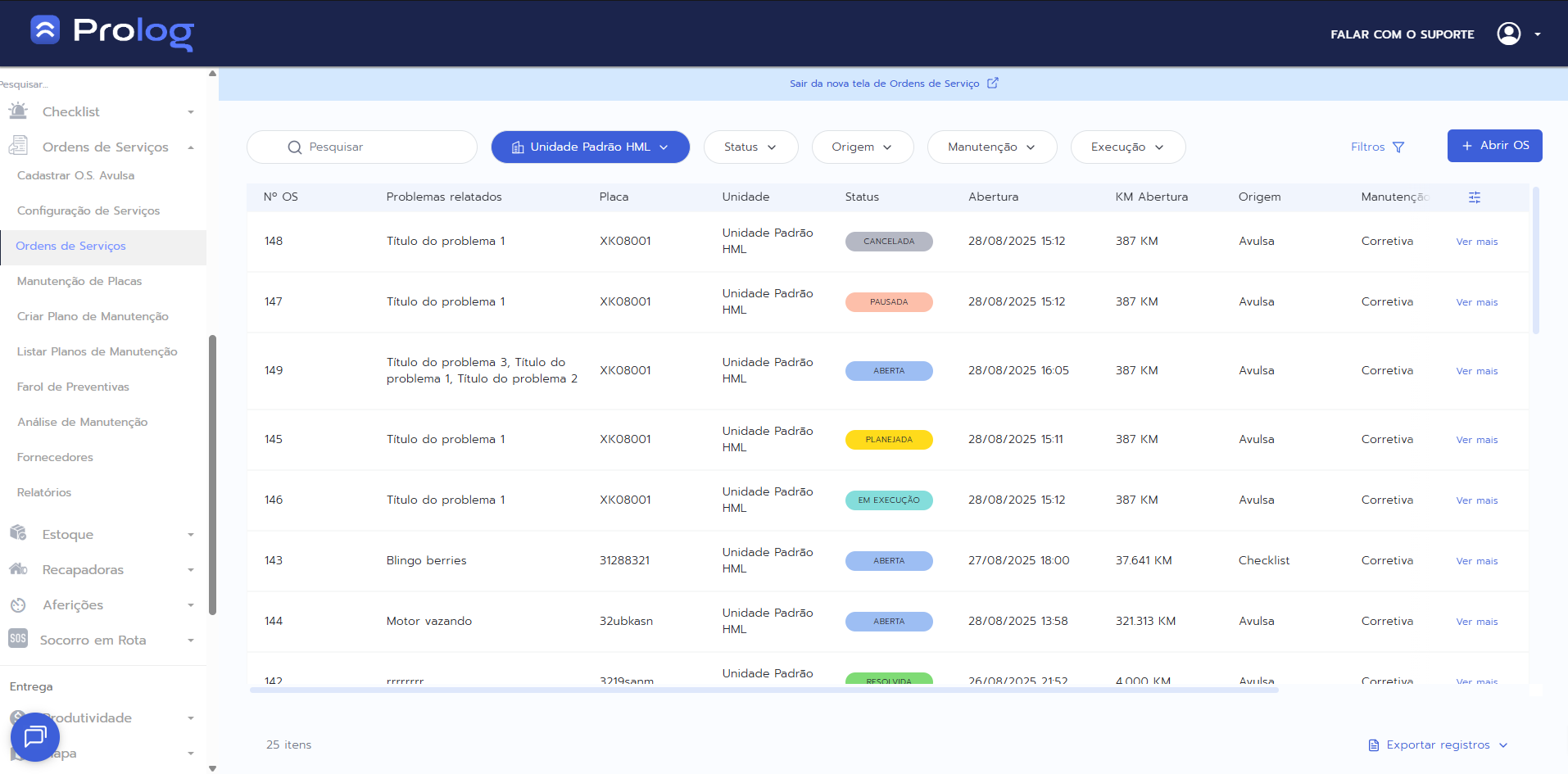The width and height of the screenshot is (1568, 774).
Task: Click Ver mais for OS 149
Action: point(1476,371)
